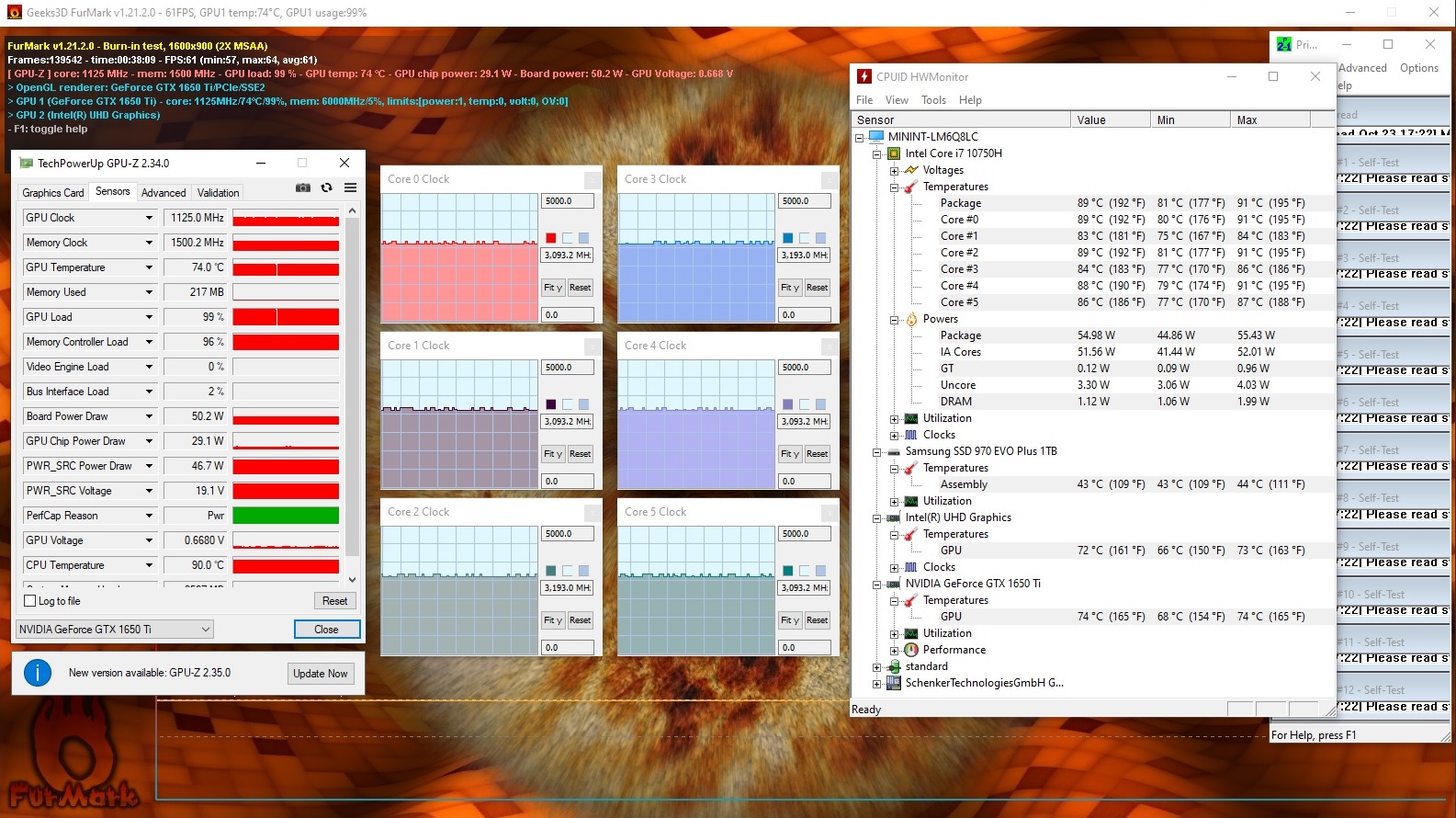Viewport: 1456px width, 818px height.
Task: Click the CPUID HWMonitor title bar logo
Action: pos(864,76)
